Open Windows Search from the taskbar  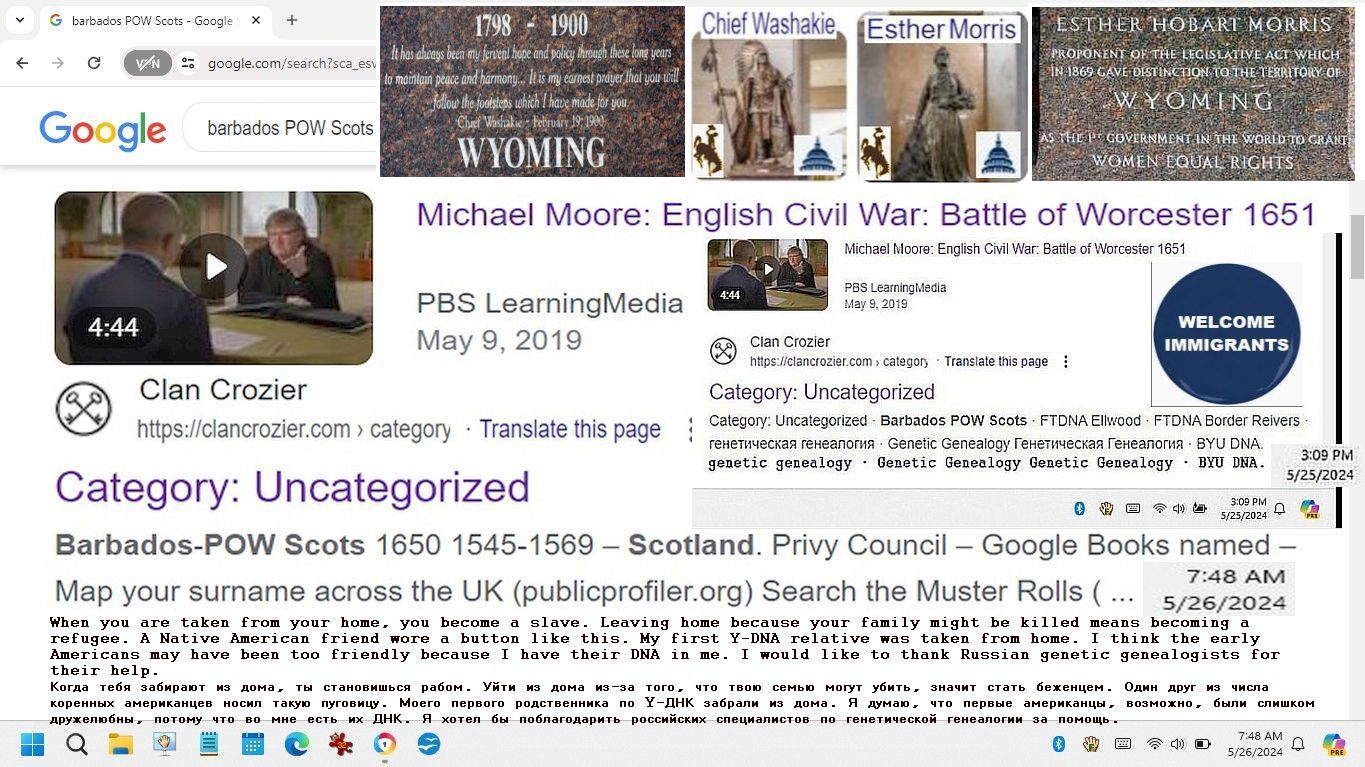77,744
